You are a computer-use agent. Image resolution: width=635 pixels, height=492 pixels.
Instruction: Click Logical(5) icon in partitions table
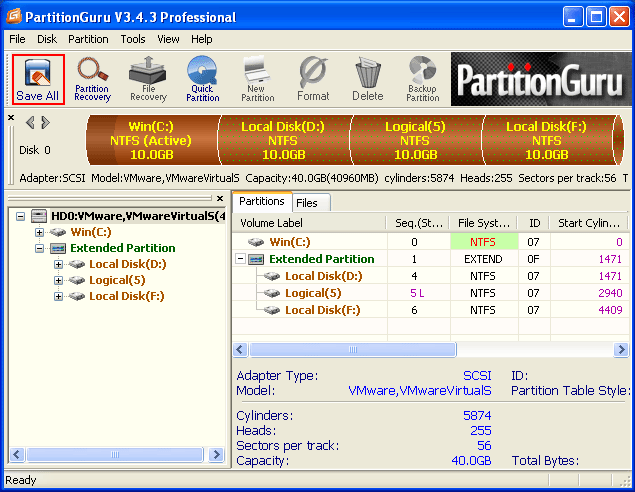pos(272,293)
